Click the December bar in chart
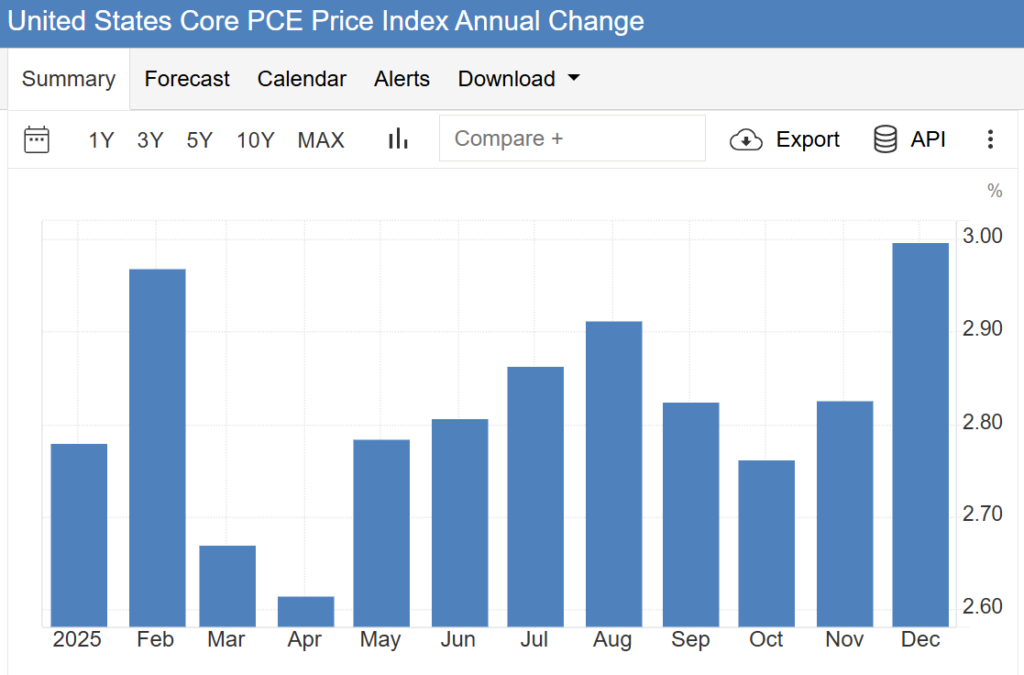The width and height of the screenshot is (1024, 675). click(x=920, y=435)
